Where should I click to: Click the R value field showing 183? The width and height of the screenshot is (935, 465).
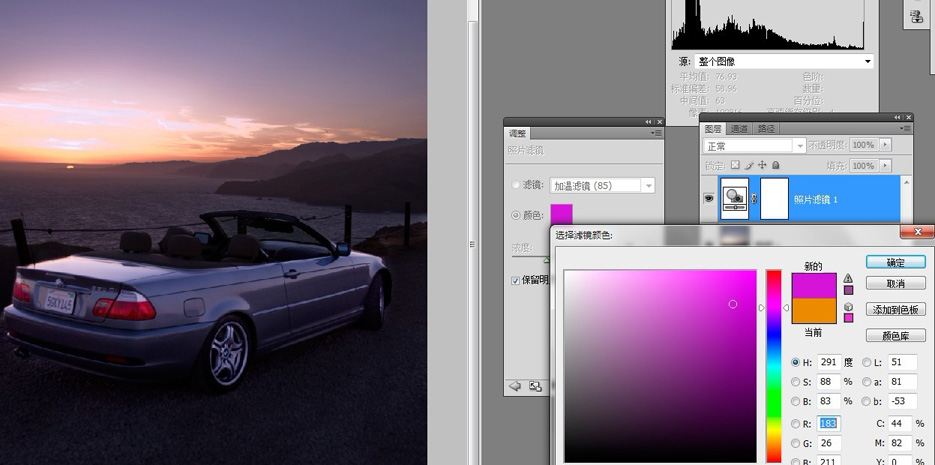[829, 424]
